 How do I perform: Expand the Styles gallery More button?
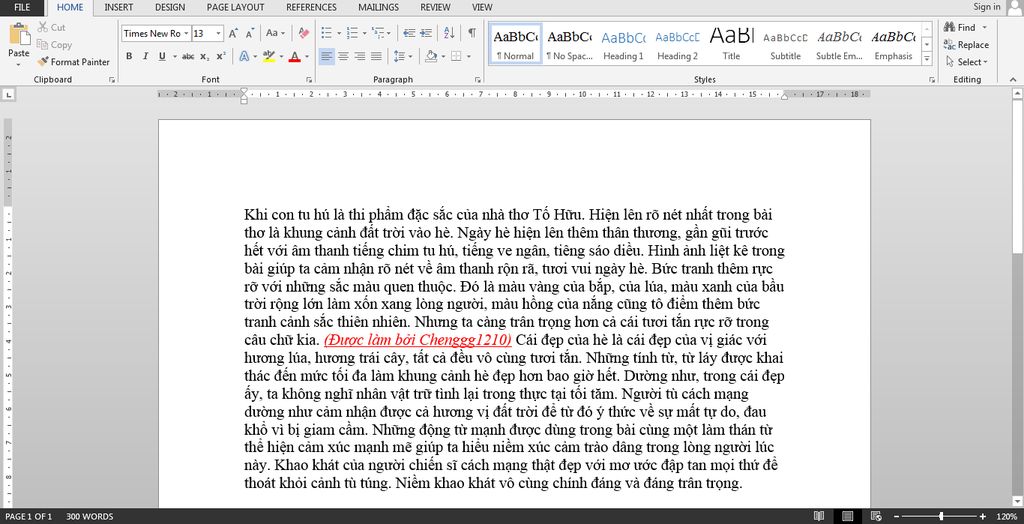point(927,58)
